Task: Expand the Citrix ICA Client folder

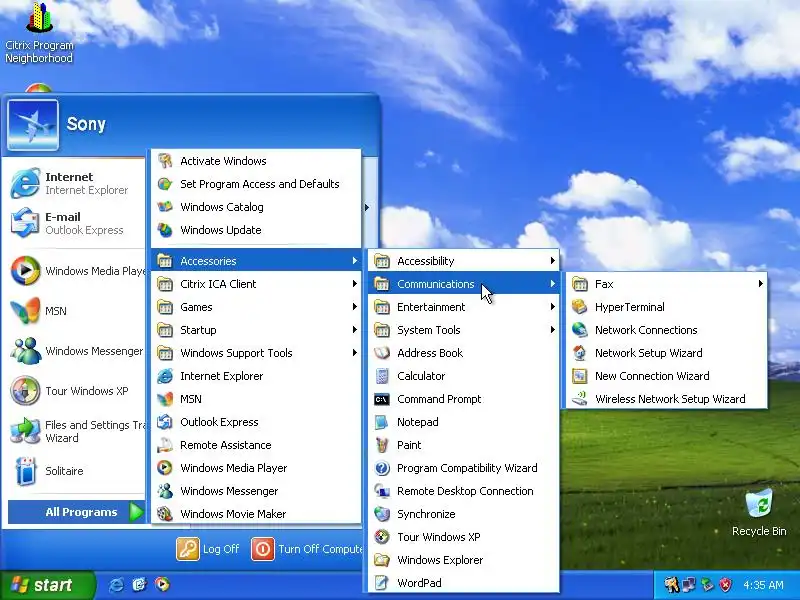Action: tap(256, 284)
